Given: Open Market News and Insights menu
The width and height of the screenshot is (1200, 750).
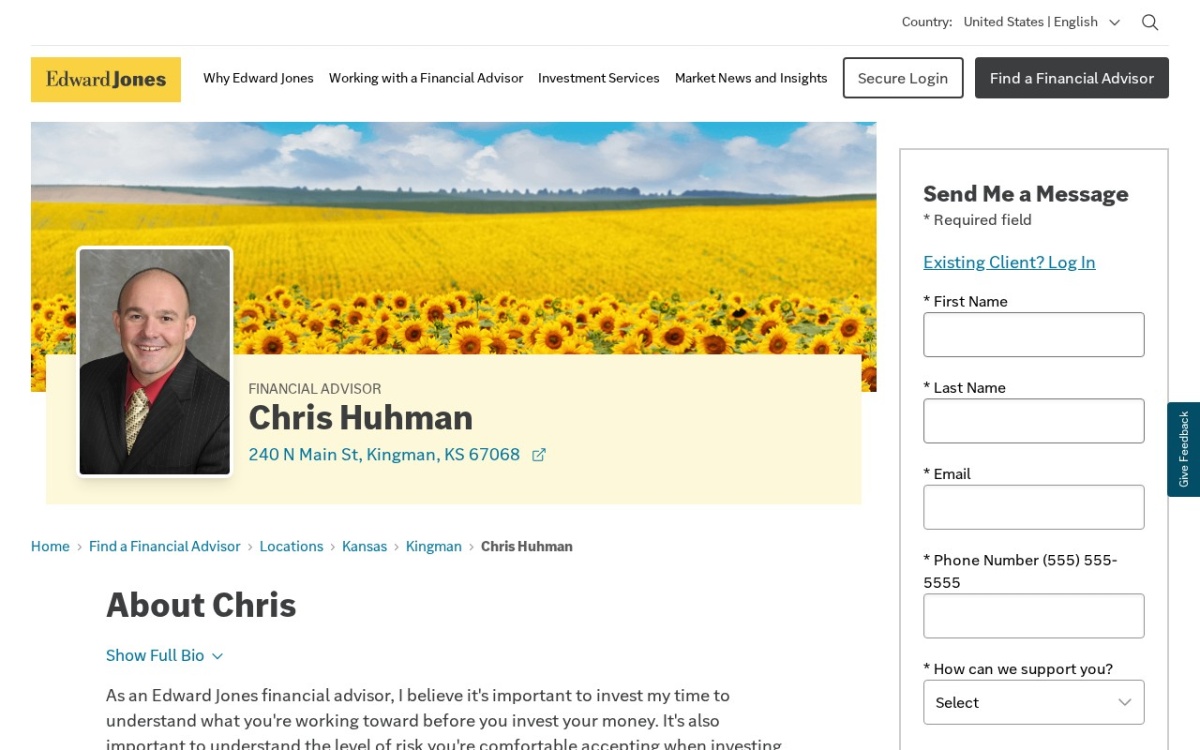Looking at the screenshot, I should 751,78.
